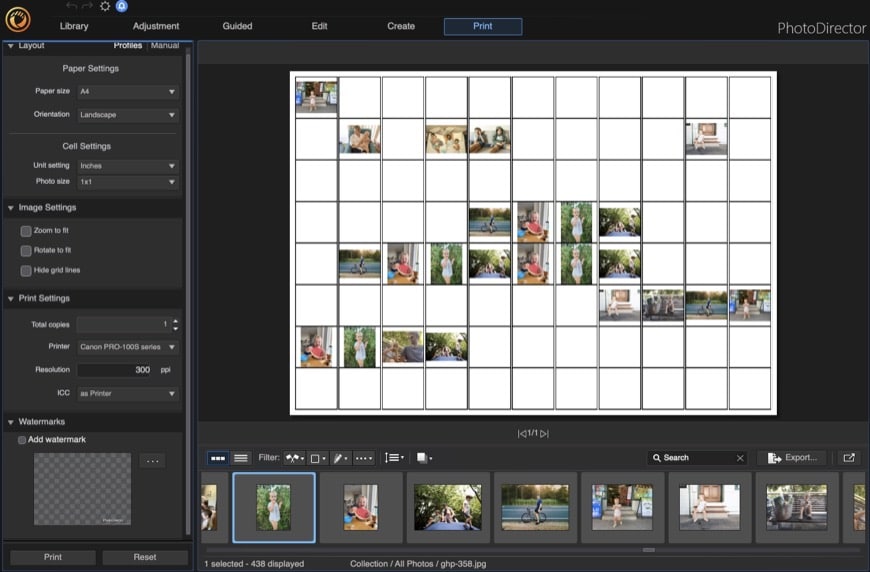The height and width of the screenshot is (572, 870).
Task: Open the Create tab
Action: tap(401, 26)
